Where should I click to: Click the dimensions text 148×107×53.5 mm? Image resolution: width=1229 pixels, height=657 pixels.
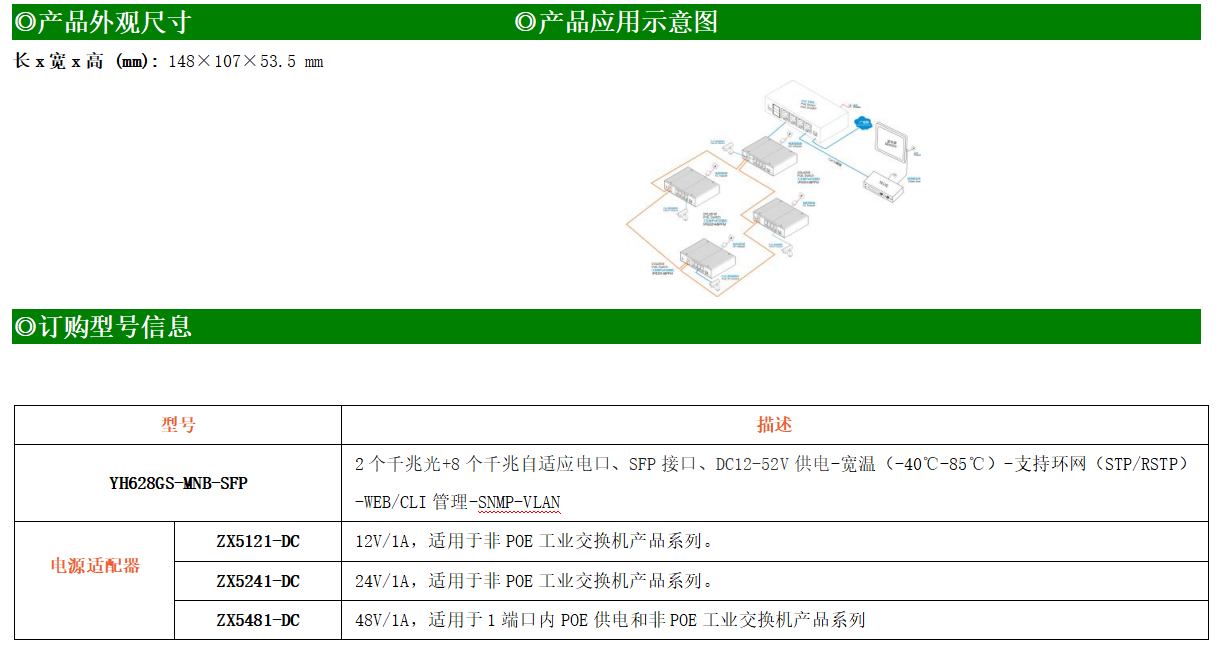tap(245, 62)
